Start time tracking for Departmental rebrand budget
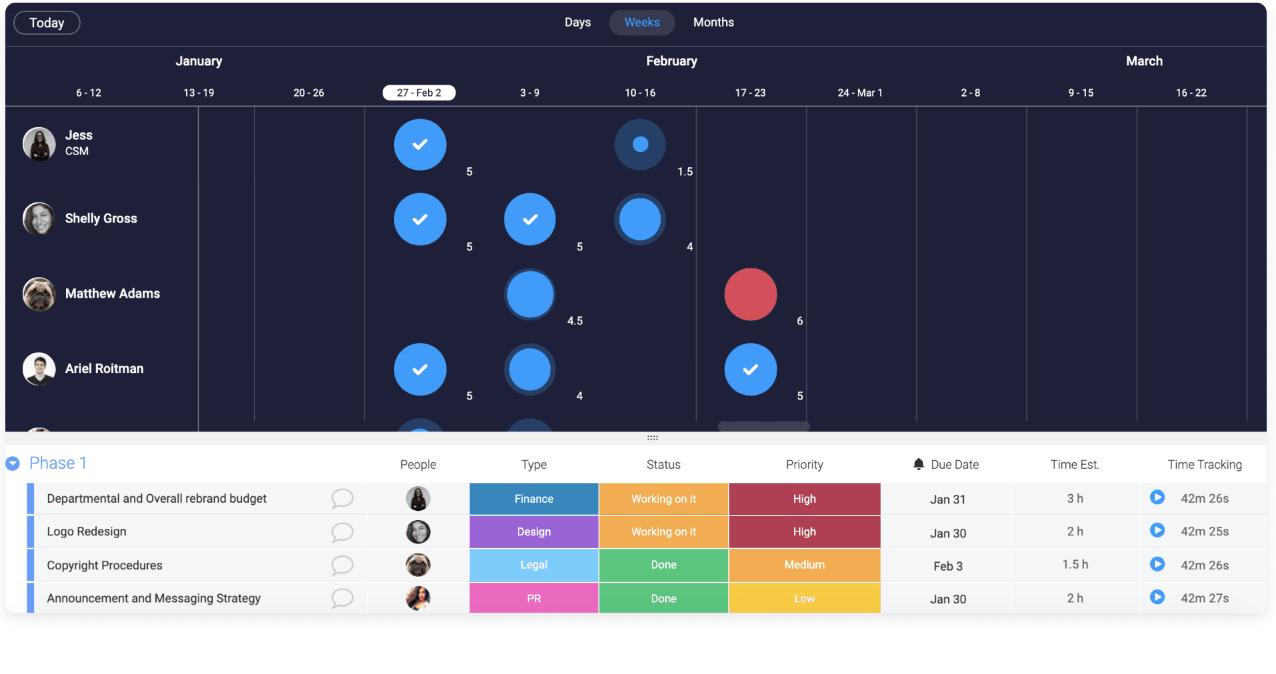1276x674 pixels. coord(1157,498)
